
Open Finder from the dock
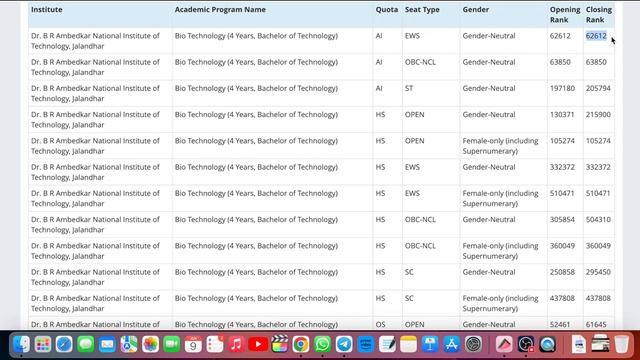tap(21, 344)
